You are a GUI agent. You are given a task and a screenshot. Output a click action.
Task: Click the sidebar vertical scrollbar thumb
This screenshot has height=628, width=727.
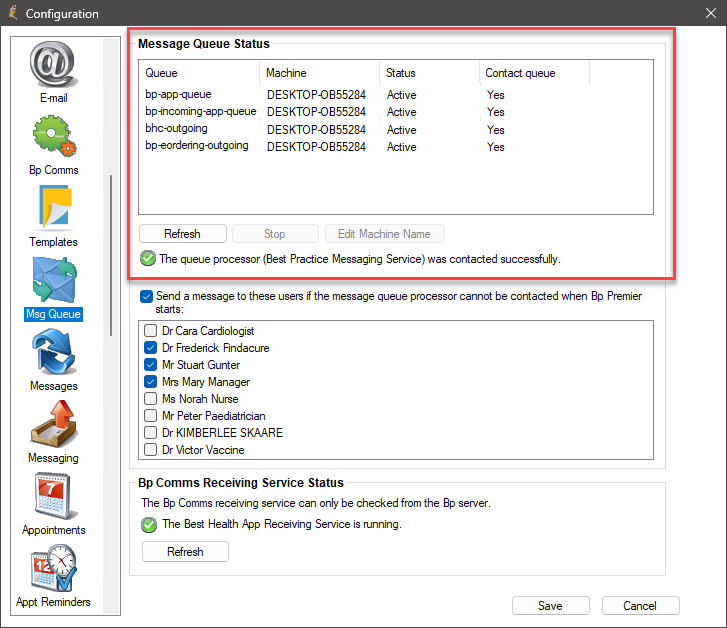[111, 255]
